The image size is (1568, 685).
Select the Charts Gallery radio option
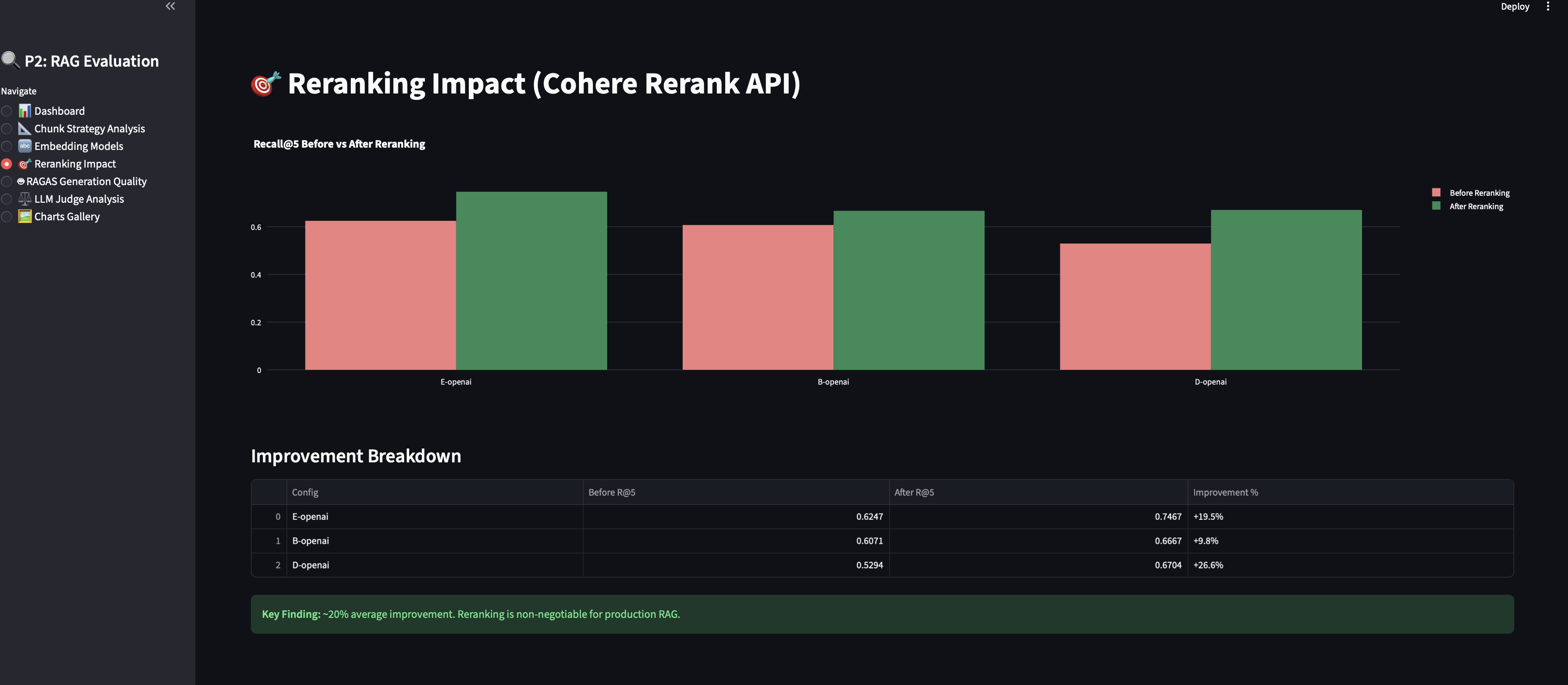6,217
